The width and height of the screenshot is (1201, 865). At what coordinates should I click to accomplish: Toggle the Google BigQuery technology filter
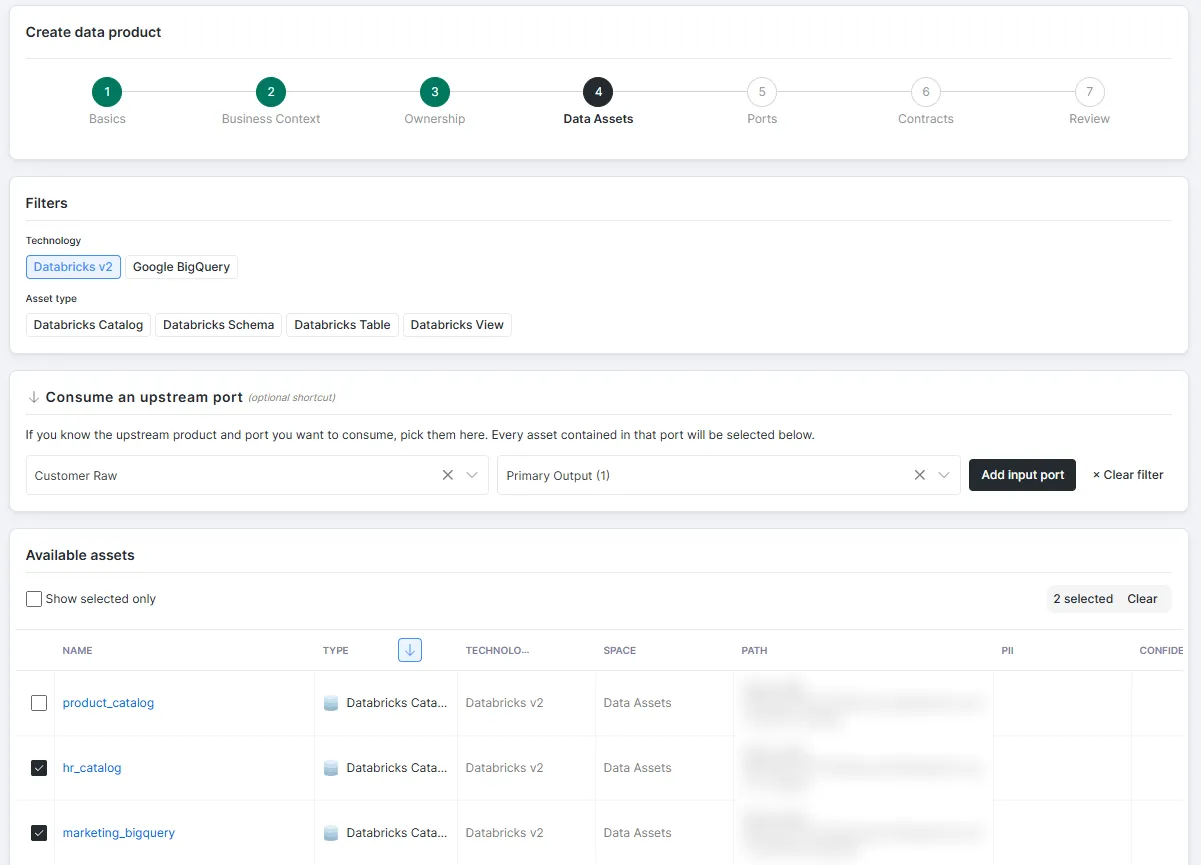(181, 267)
